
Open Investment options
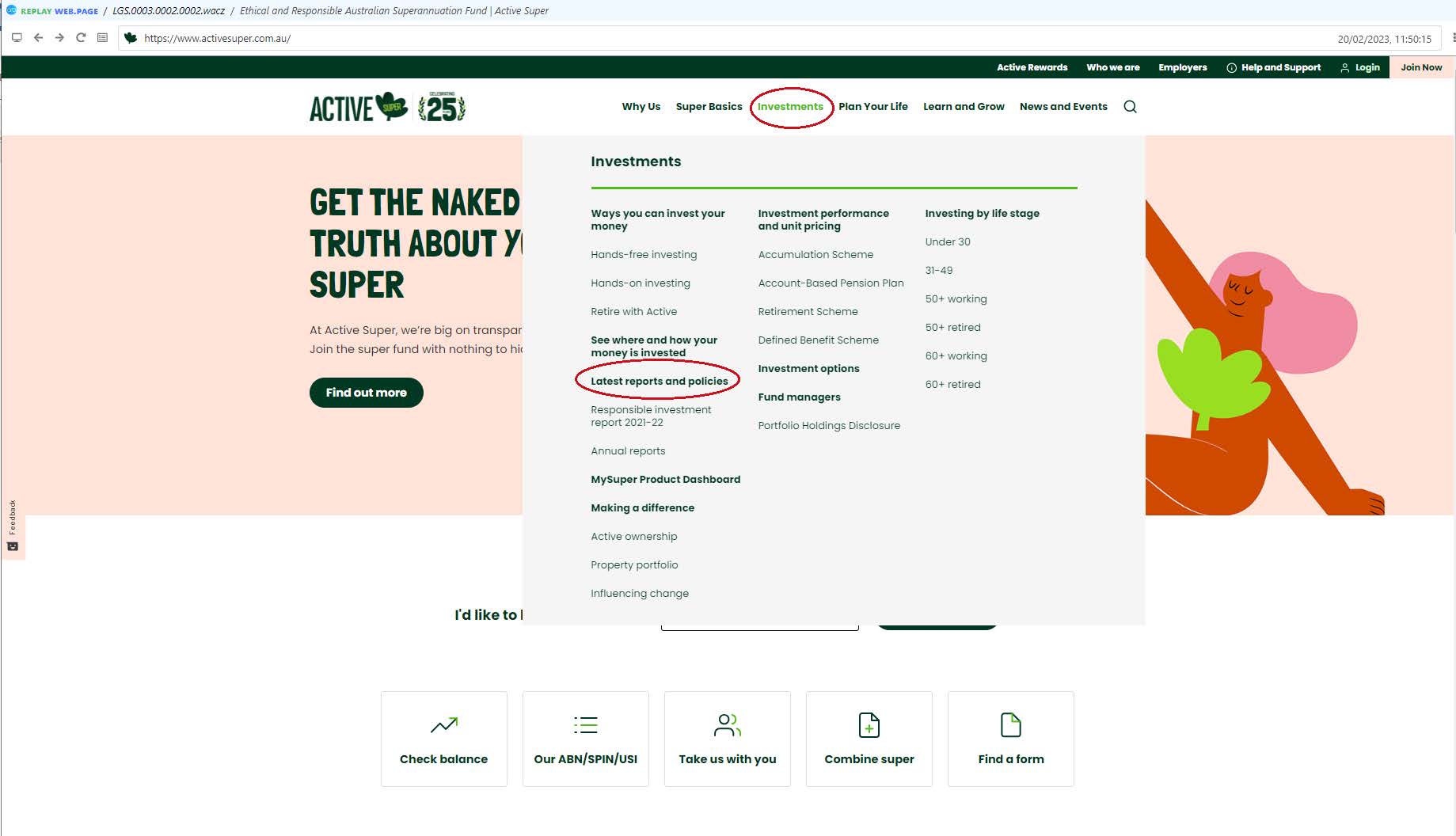click(808, 369)
